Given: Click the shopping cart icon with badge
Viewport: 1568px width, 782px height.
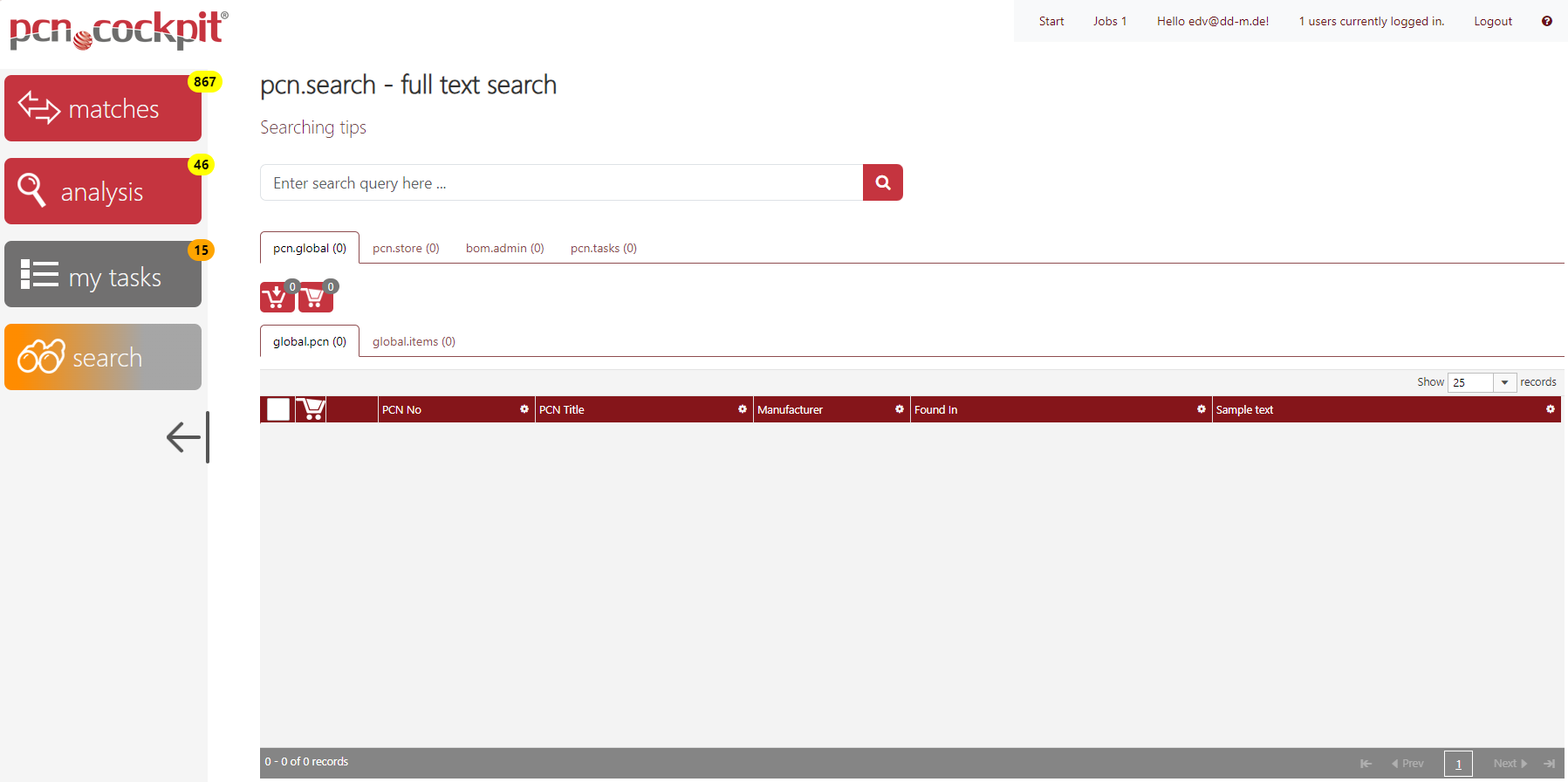Looking at the screenshot, I should 316,297.
